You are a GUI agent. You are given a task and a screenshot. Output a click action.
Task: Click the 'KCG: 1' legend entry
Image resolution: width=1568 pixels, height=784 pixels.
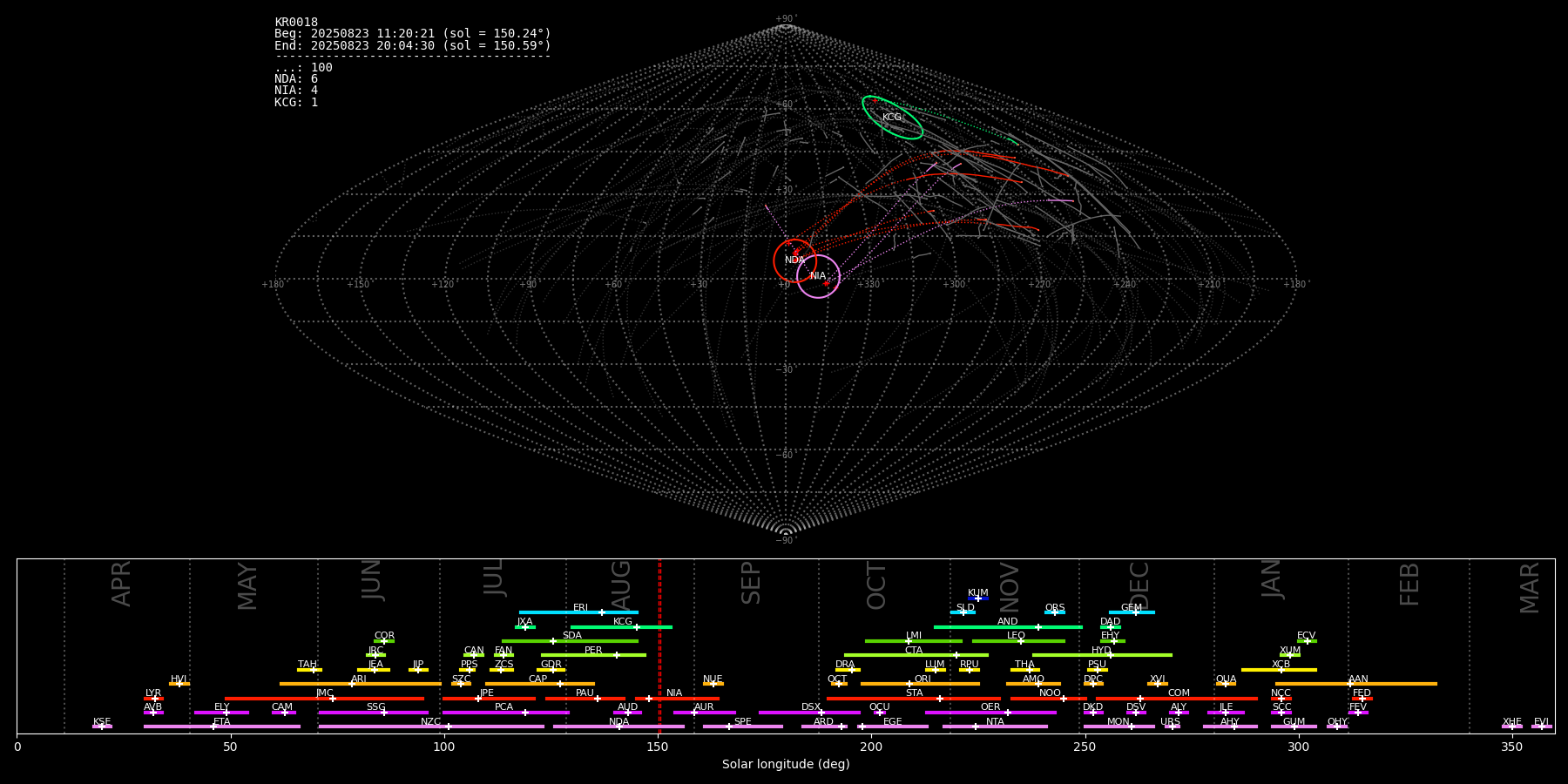[x=296, y=102]
